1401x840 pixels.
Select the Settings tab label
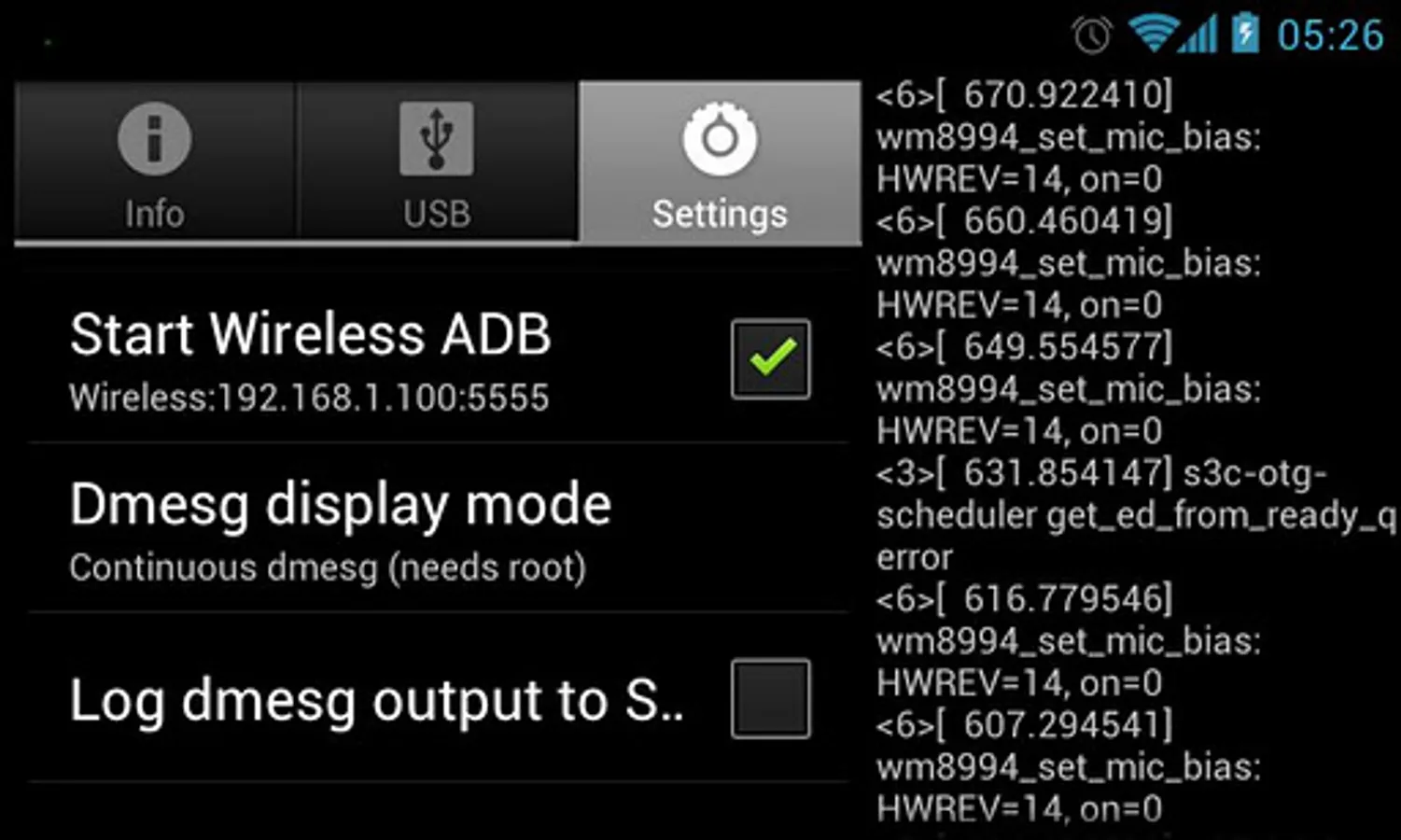[720, 214]
